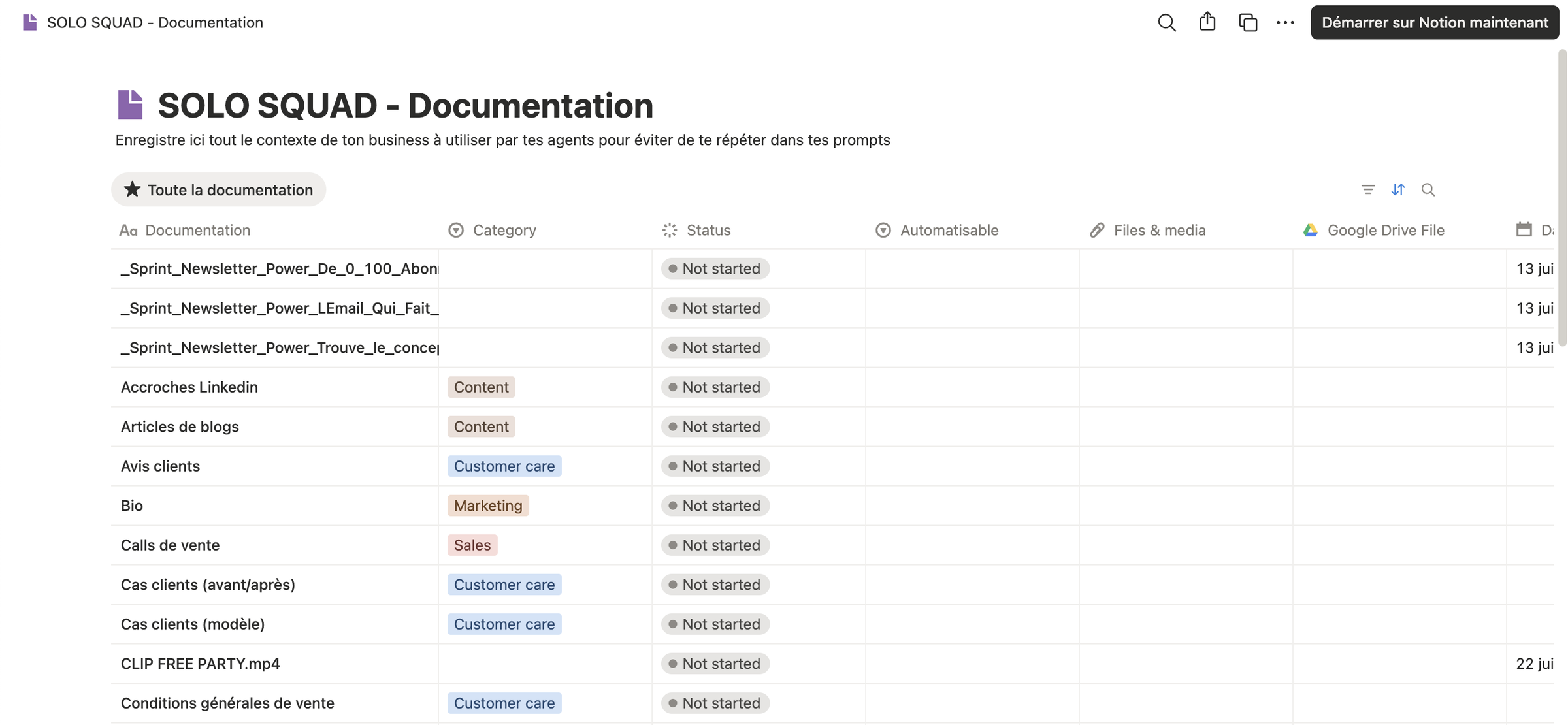
Task: Open the Google Drive File column header menu
Action: (1399, 230)
